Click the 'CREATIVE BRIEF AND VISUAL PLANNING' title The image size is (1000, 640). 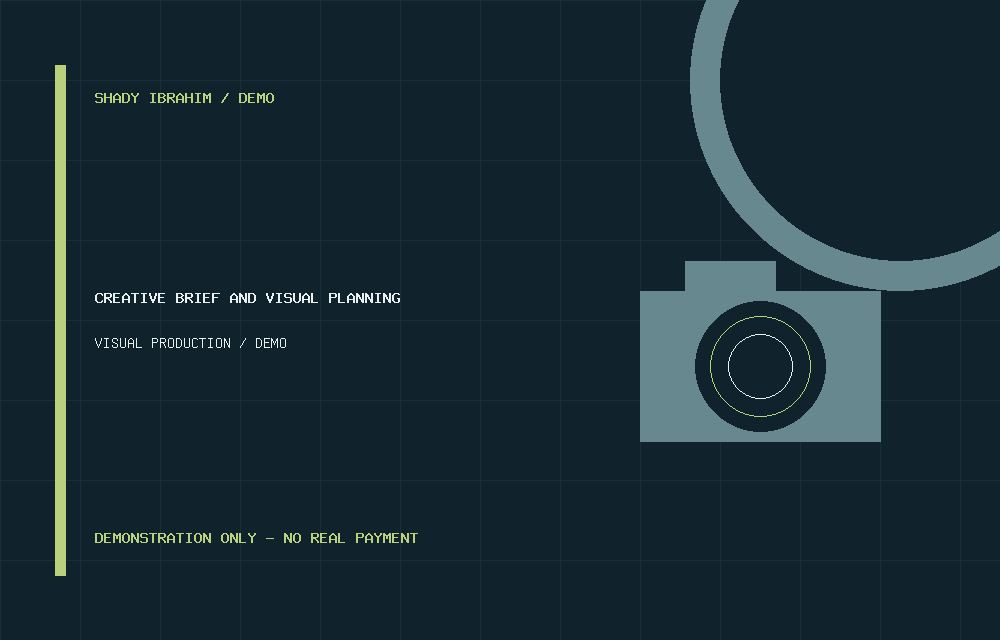247,298
